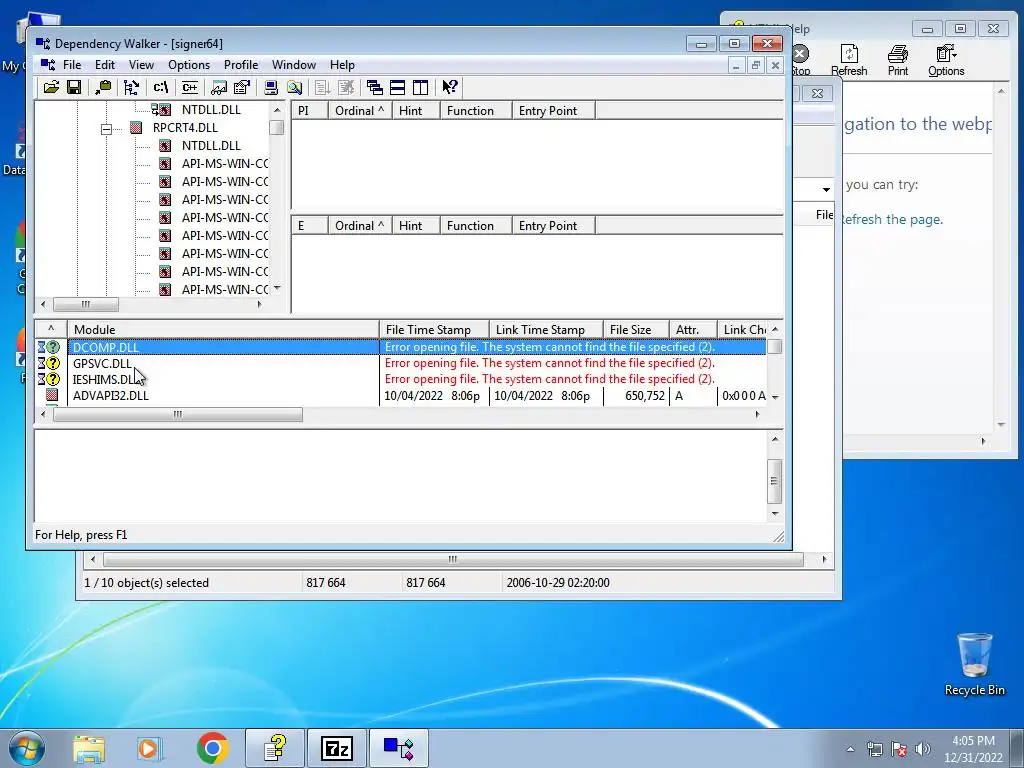Sort by Link Time Stamp column
1024x768 pixels.
tap(546, 330)
